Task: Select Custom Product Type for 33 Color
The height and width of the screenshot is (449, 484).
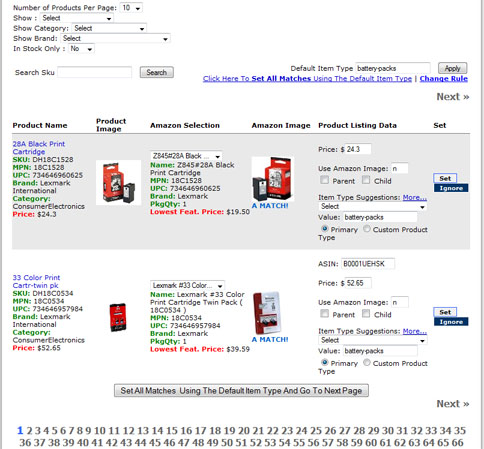Action: pos(367,362)
